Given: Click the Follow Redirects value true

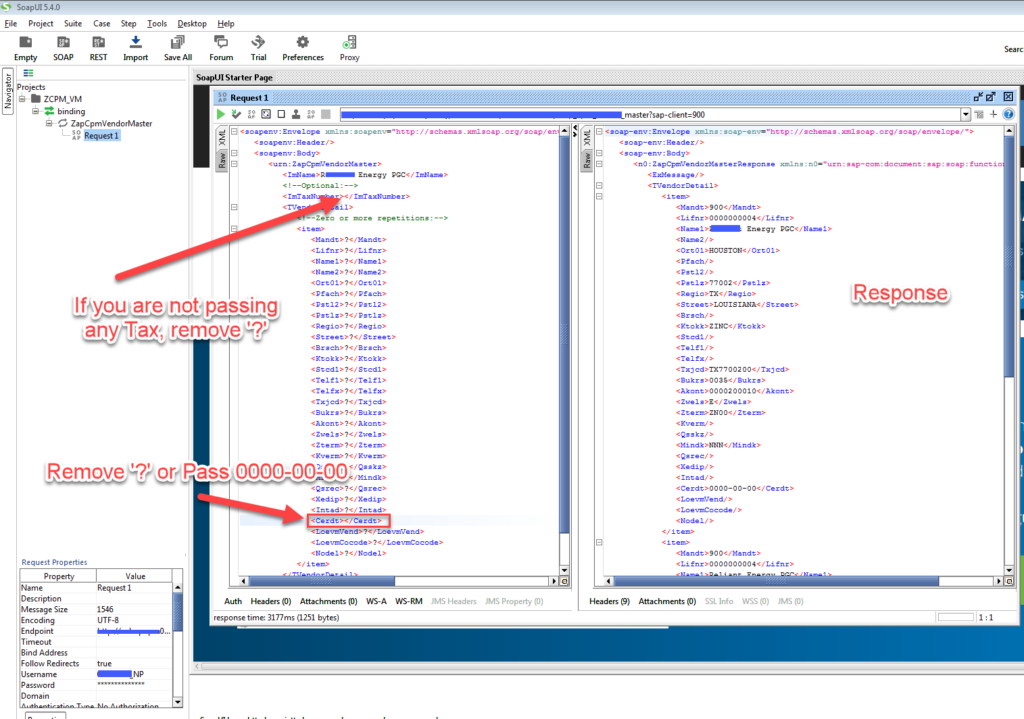Looking at the screenshot, I should tap(135, 663).
